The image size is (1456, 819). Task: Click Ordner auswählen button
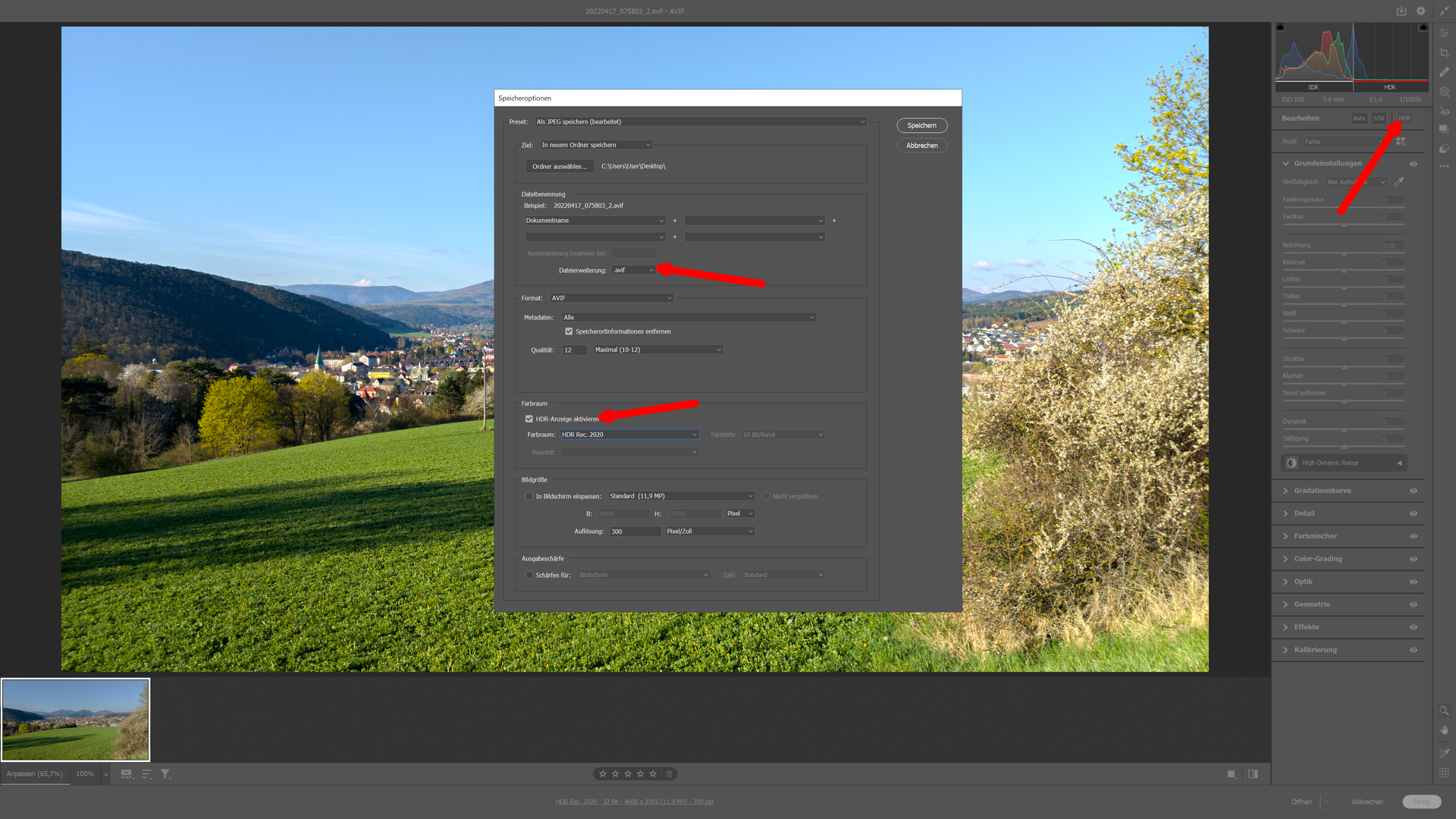point(559,166)
